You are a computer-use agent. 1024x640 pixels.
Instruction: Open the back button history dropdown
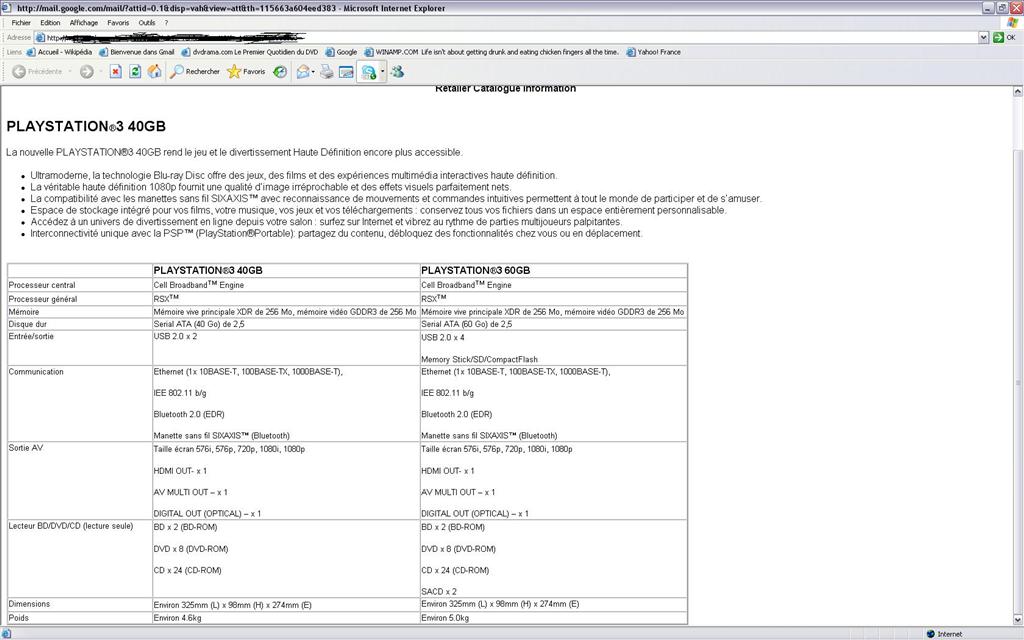[x=69, y=72]
